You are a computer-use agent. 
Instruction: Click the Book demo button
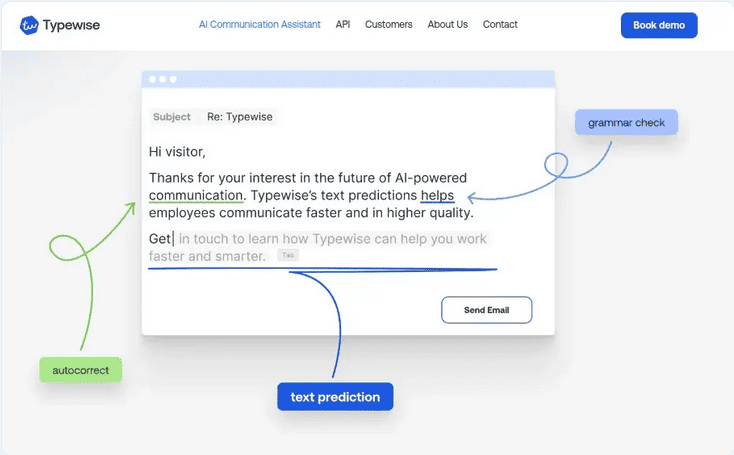click(x=659, y=25)
